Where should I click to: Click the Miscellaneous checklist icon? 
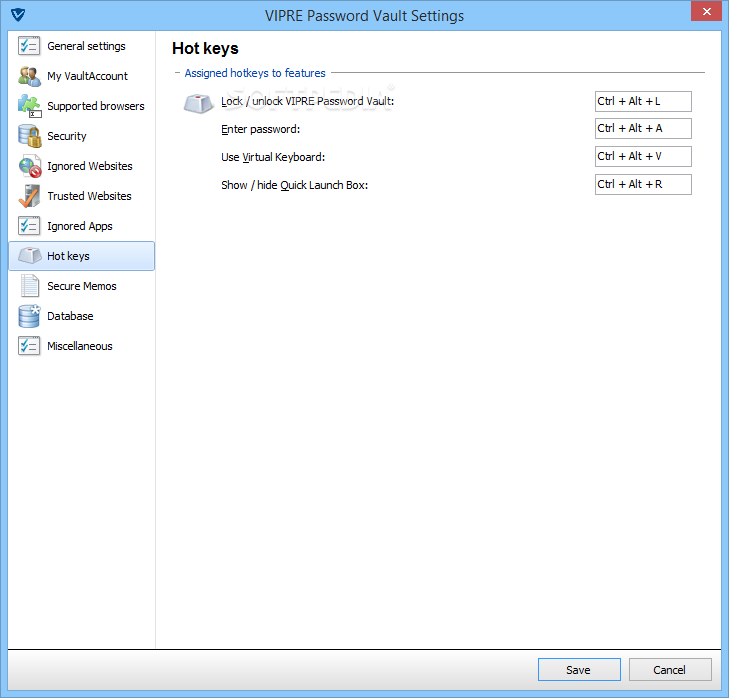pos(29,346)
